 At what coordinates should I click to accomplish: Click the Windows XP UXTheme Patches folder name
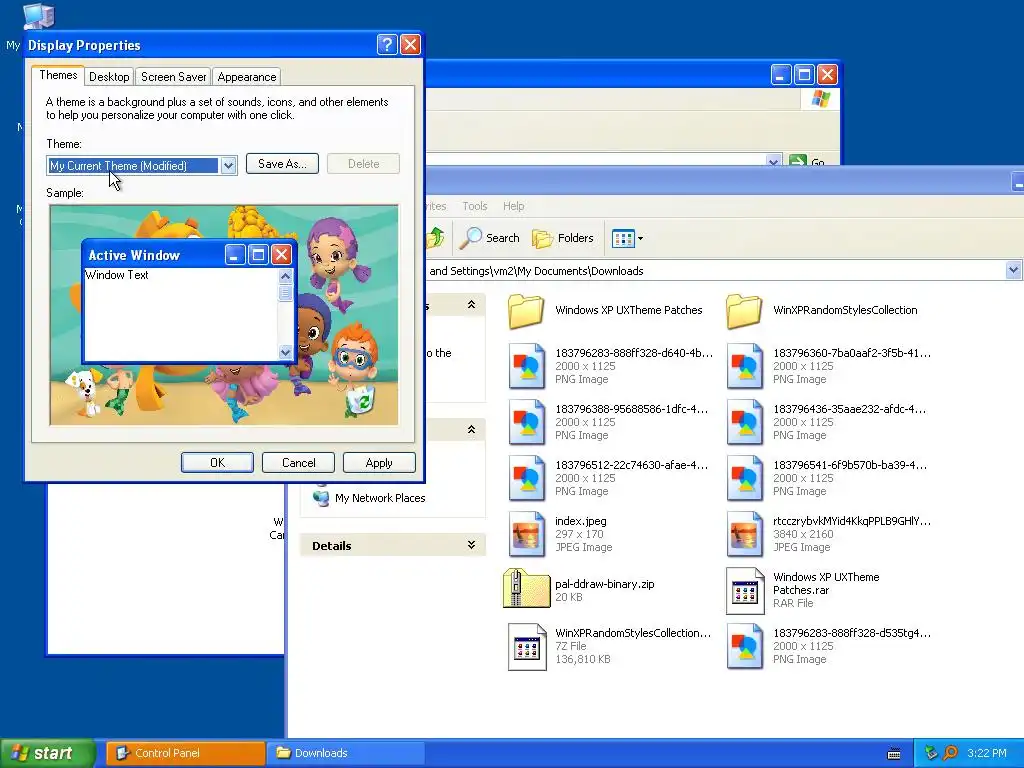[x=629, y=310]
